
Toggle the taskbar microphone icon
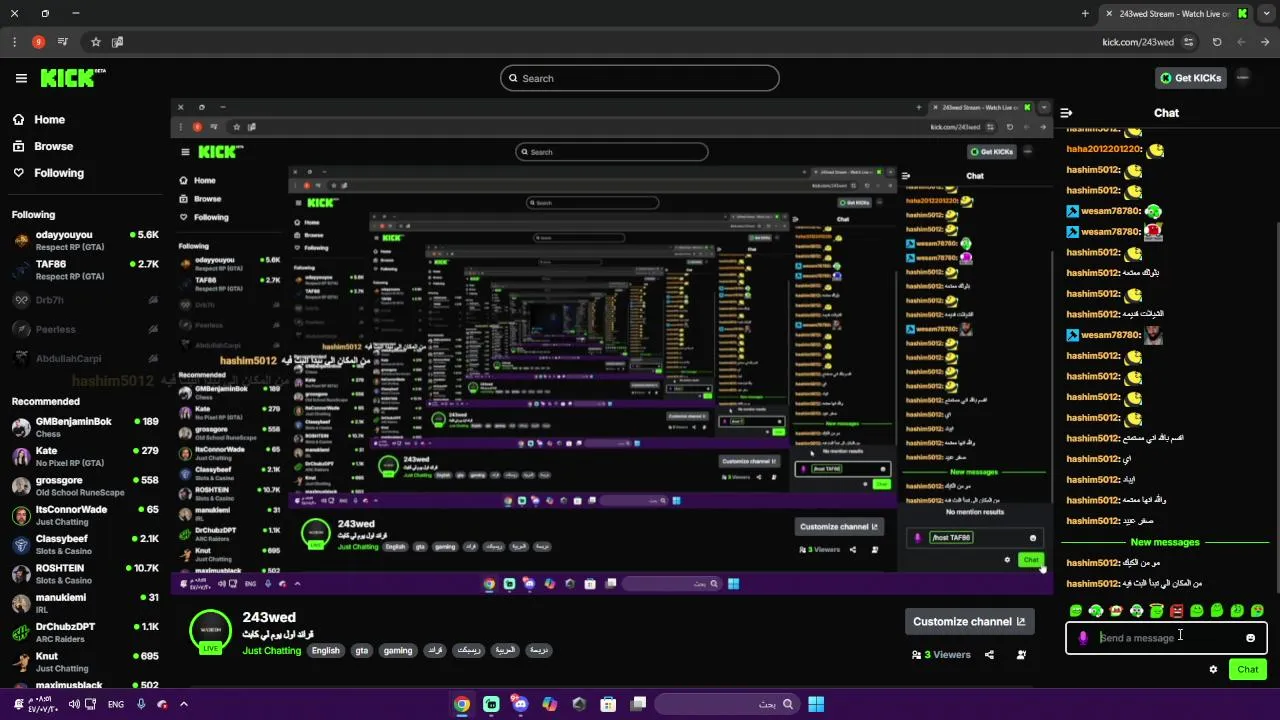click(141, 704)
